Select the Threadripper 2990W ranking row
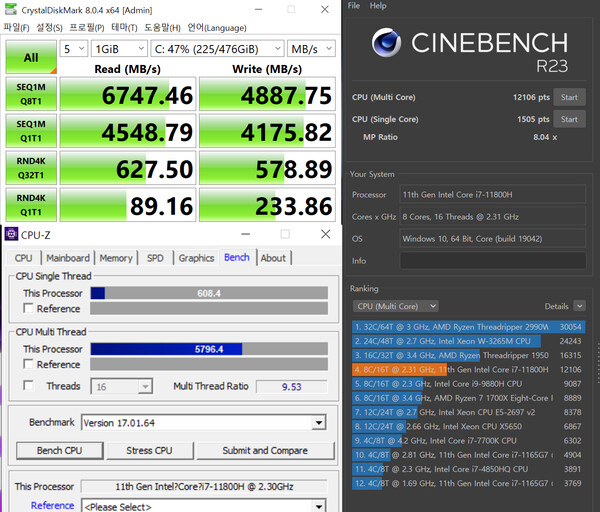Image resolution: width=600 pixels, height=512 pixels. point(468,327)
